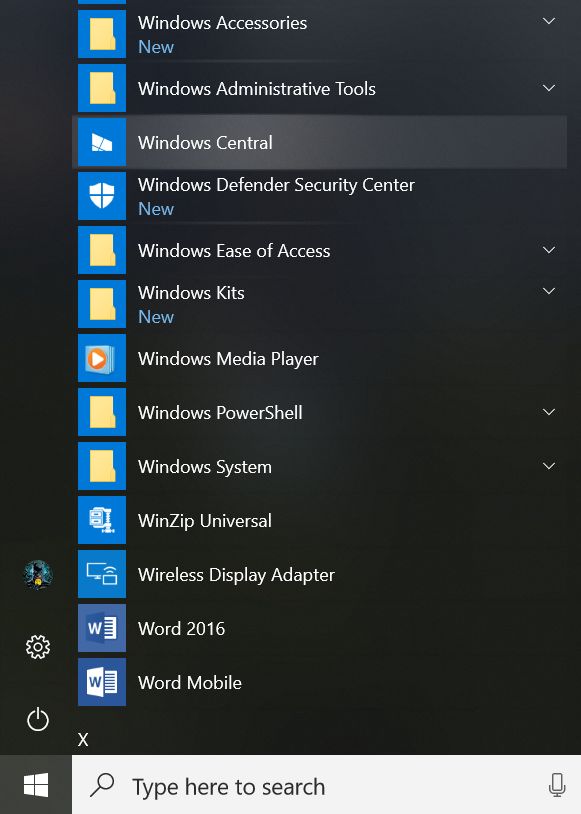Select the Word 2016 label
The width and height of the screenshot is (581, 814).
coord(182,629)
